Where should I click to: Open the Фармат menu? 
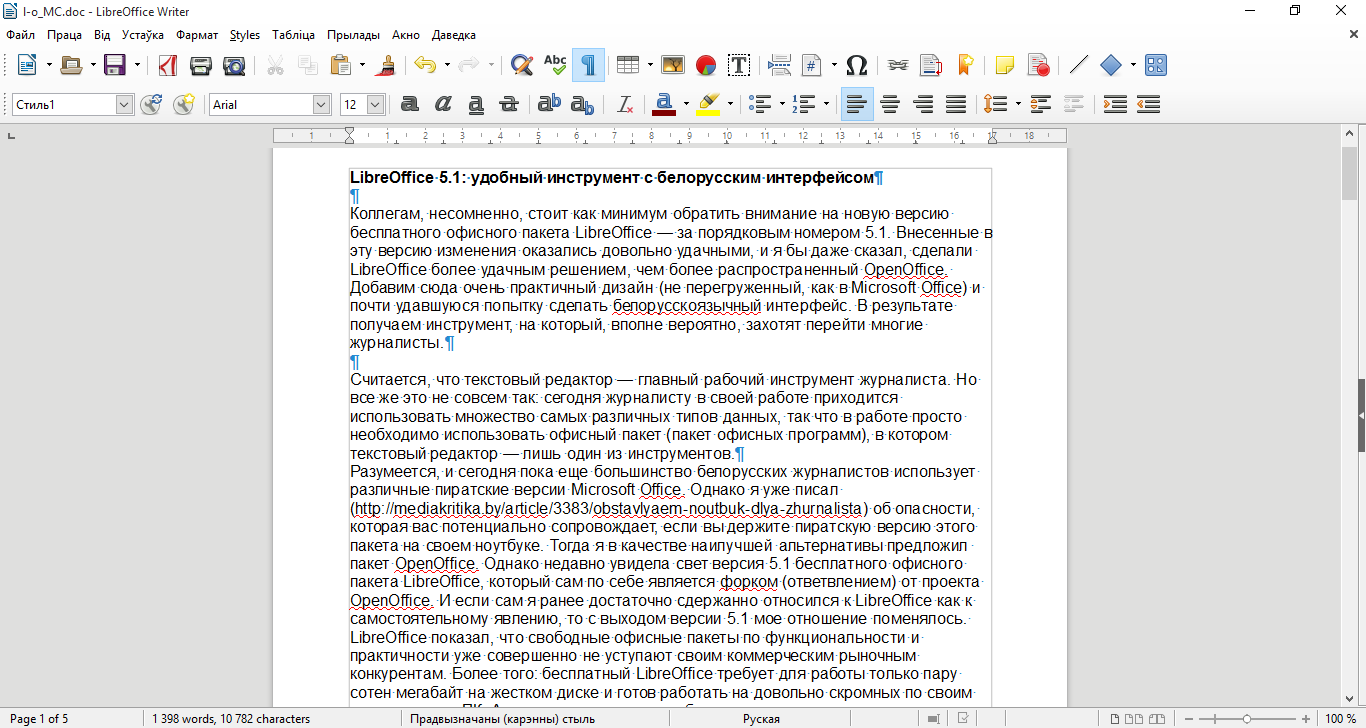point(196,35)
